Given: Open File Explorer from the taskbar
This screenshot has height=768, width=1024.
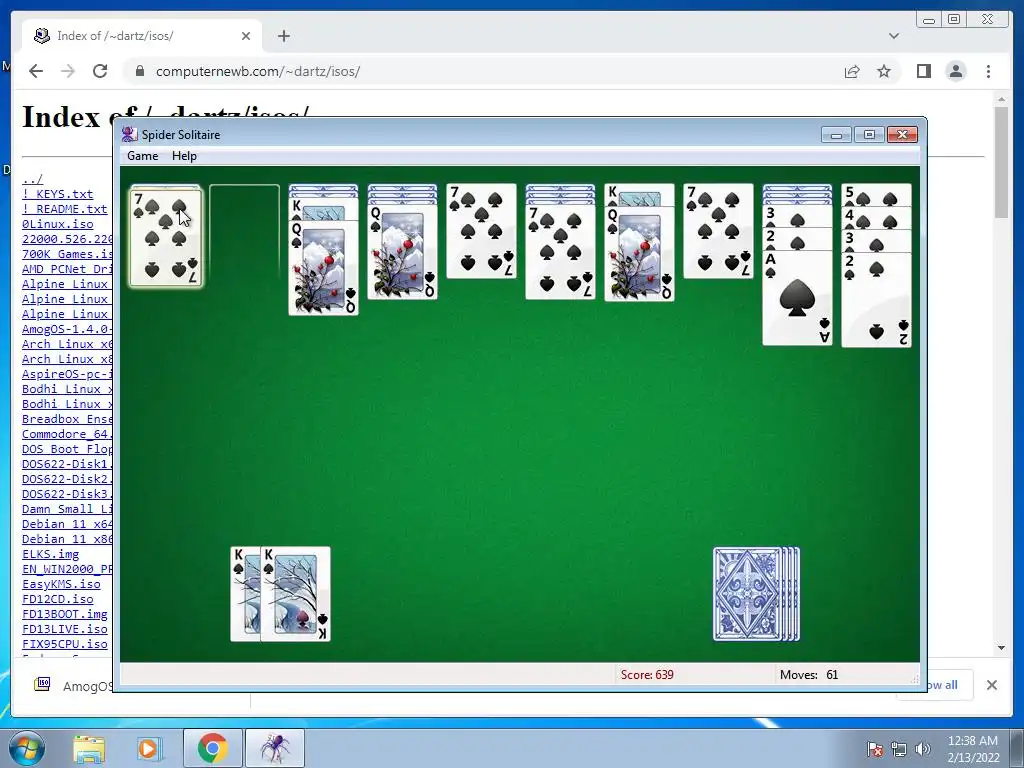Looking at the screenshot, I should pos(89,748).
